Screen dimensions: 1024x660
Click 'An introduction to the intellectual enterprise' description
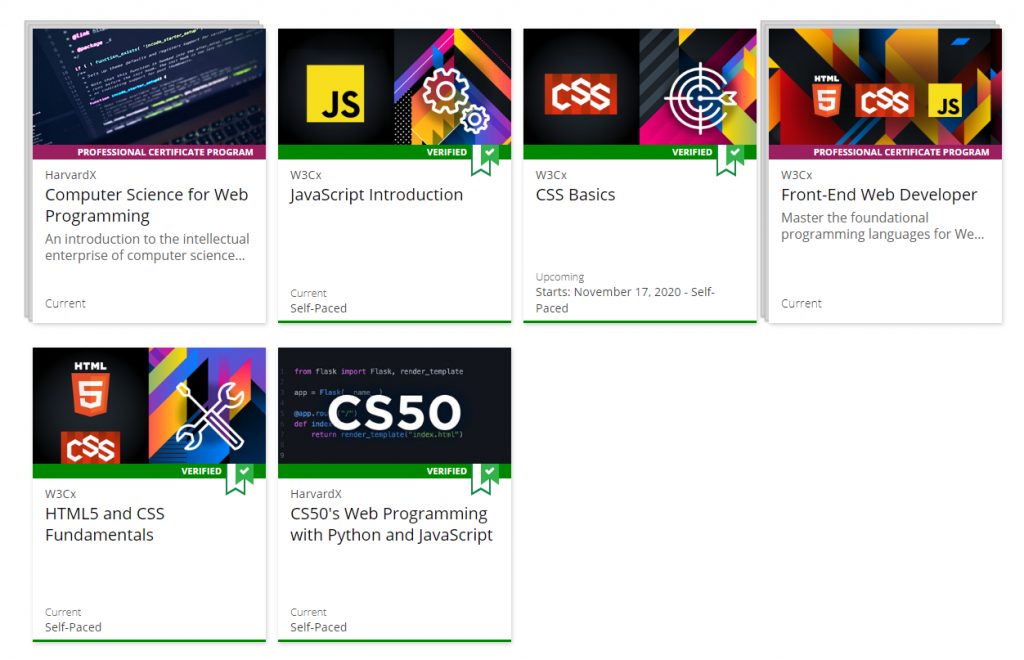click(x=147, y=247)
